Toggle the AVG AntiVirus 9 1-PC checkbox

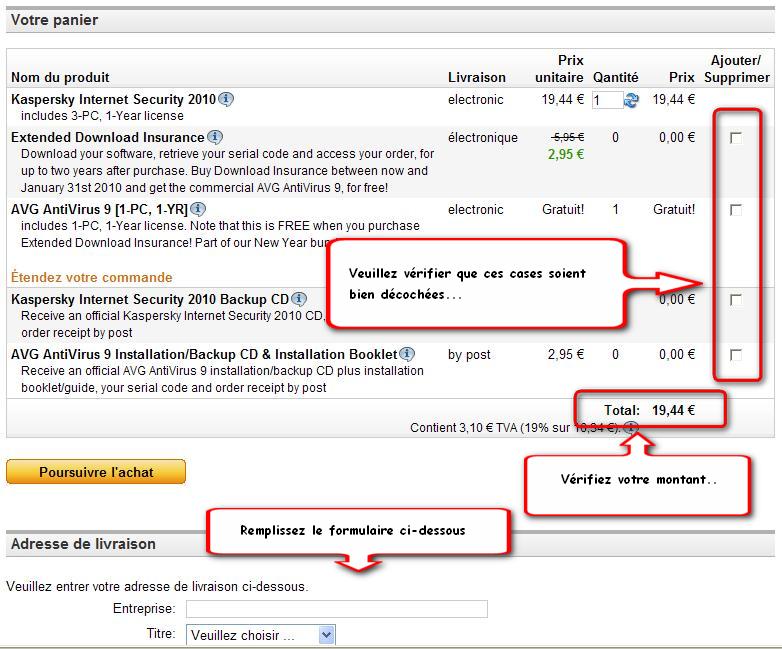[736, 210]
